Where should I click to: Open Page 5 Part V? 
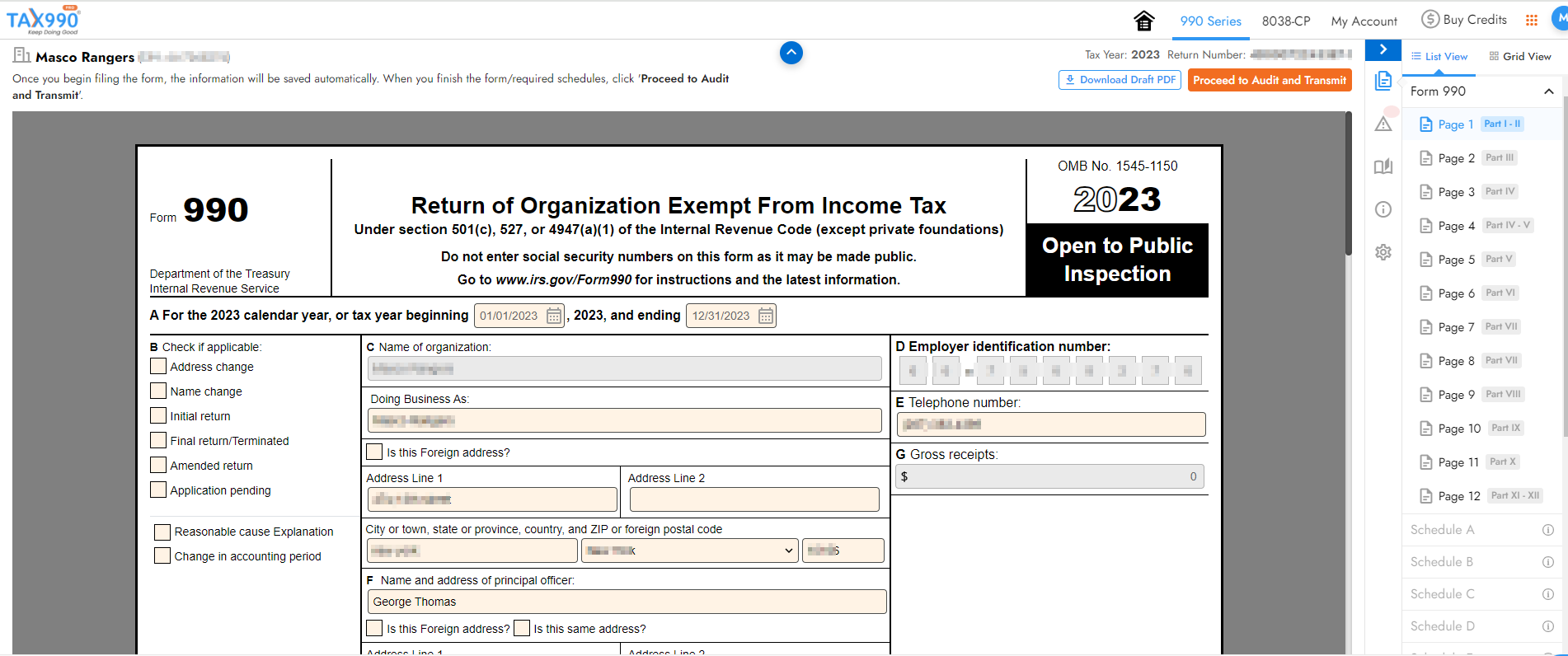coord(1481,260)
